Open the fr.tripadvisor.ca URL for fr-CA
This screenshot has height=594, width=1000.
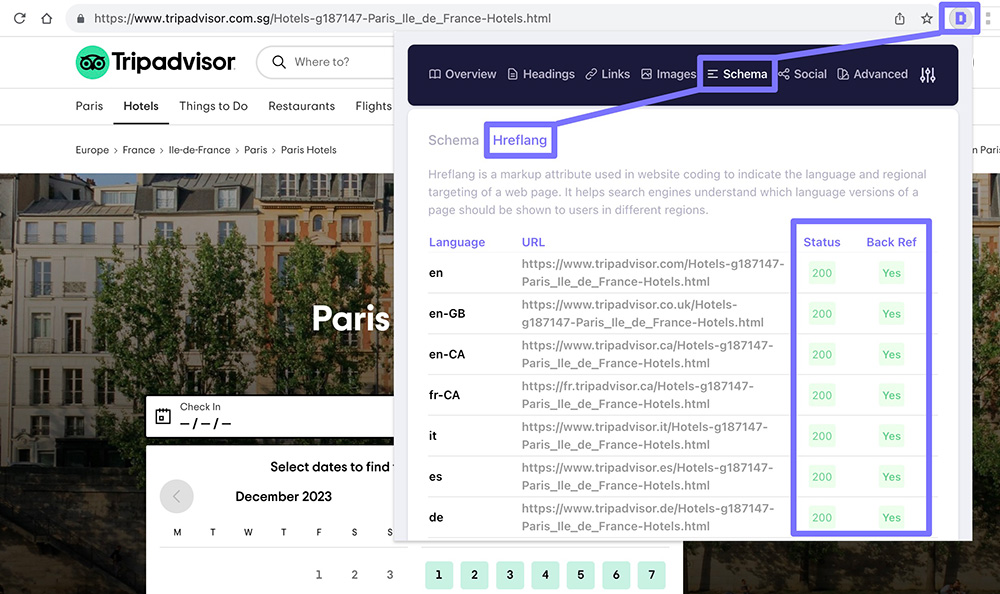(638, 396)
